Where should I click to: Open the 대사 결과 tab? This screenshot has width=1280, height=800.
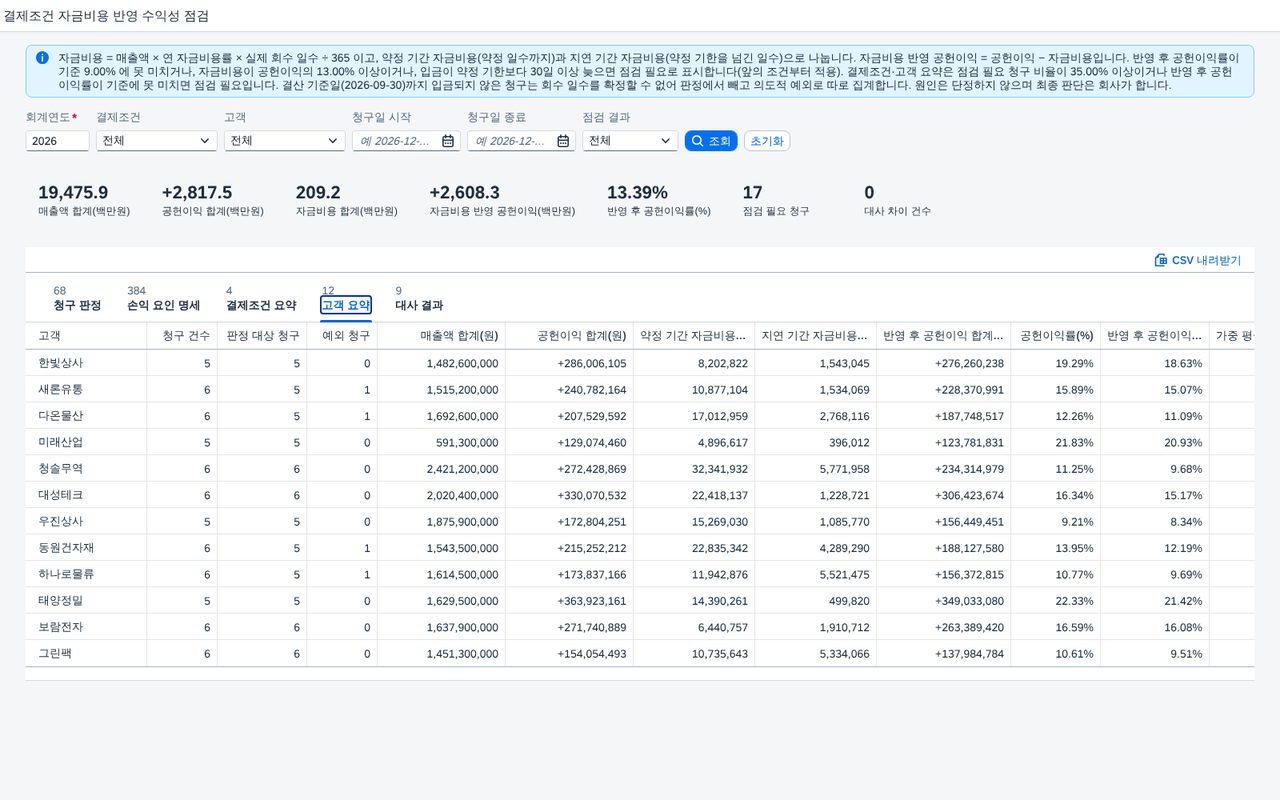pyautogui.click(x=419, y=305)
